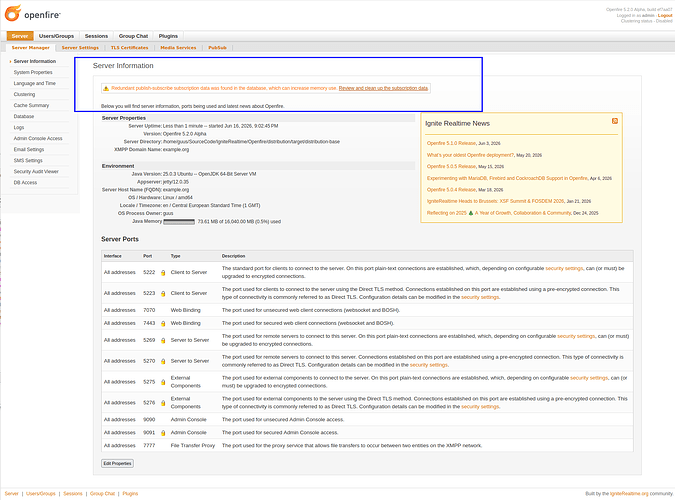Click the footer Server link
The width and height of the screenshot is (675, 500).
click(12, 494)
